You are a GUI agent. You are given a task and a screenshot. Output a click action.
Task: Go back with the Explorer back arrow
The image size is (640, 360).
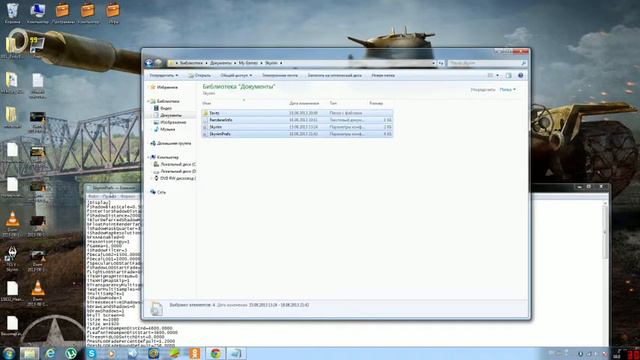149,63
